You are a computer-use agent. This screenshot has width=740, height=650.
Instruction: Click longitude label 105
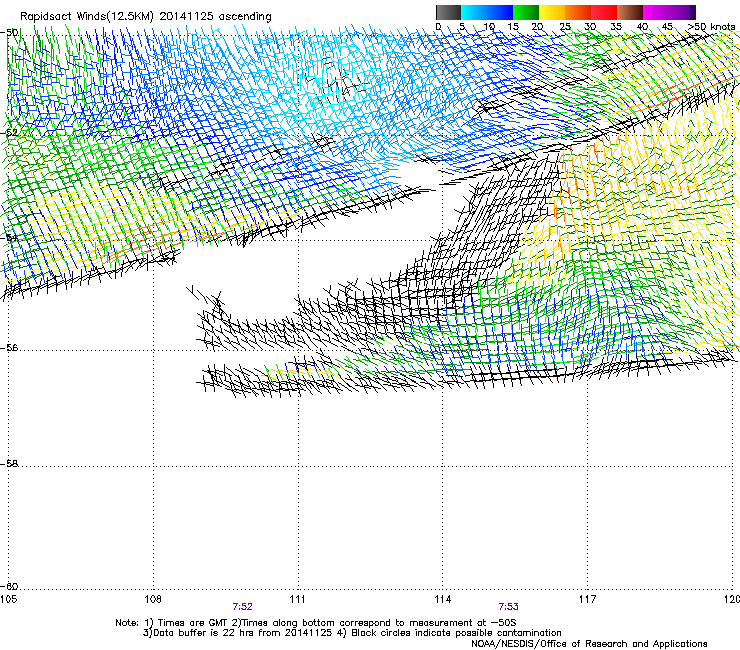(x=8, y=599)
